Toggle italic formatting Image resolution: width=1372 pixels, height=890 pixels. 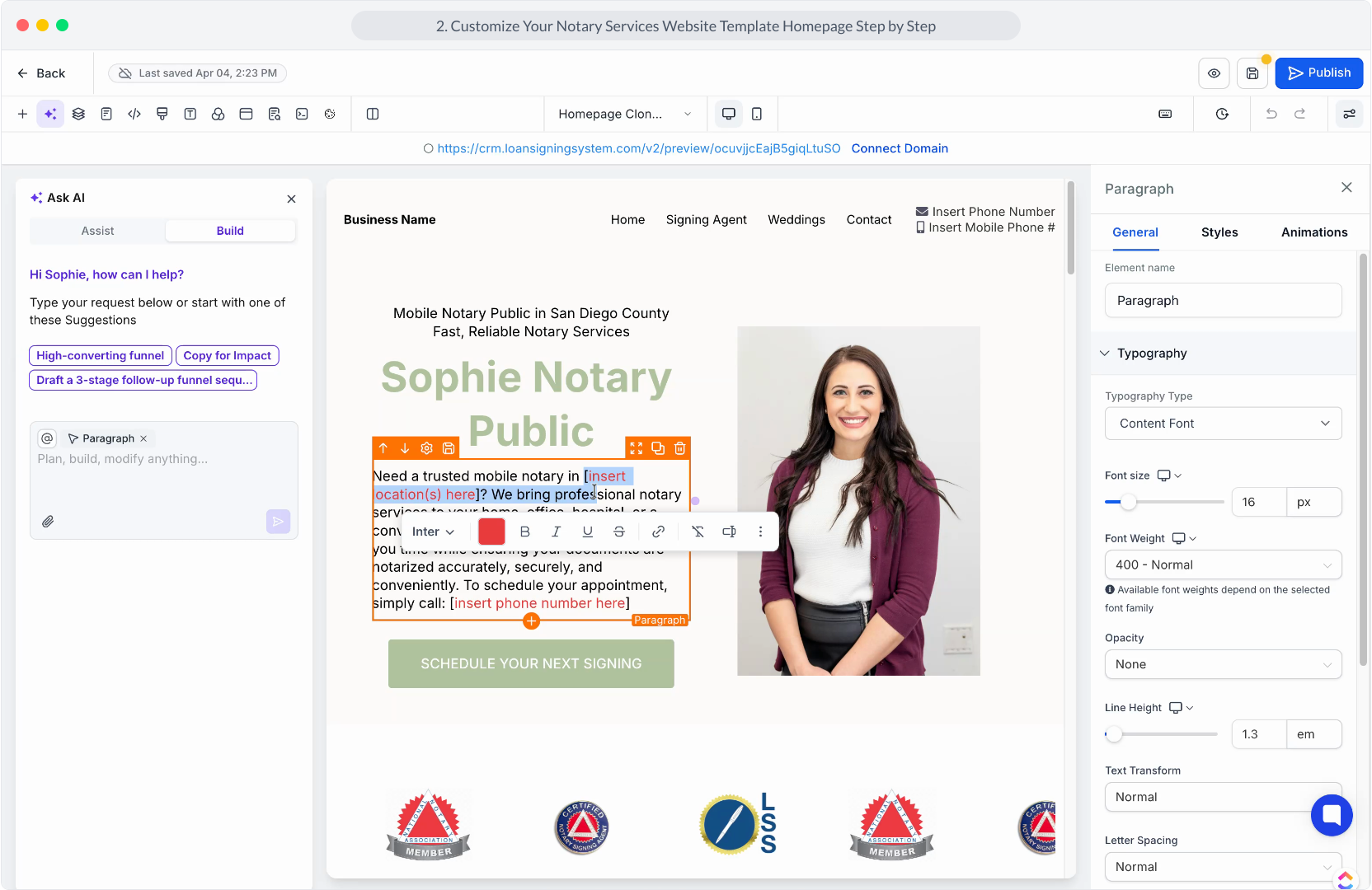(556, 532)
